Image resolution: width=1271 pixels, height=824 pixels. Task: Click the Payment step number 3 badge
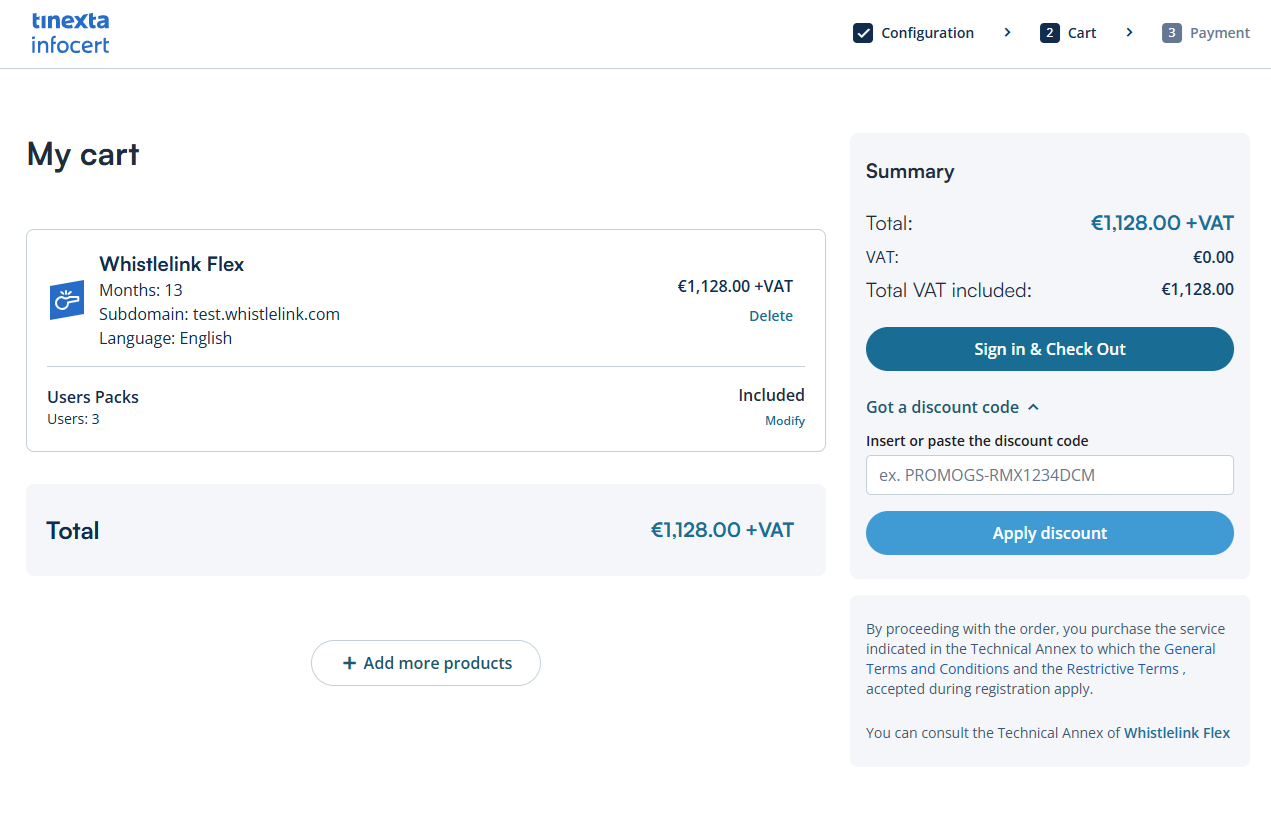coord(1172,33)
